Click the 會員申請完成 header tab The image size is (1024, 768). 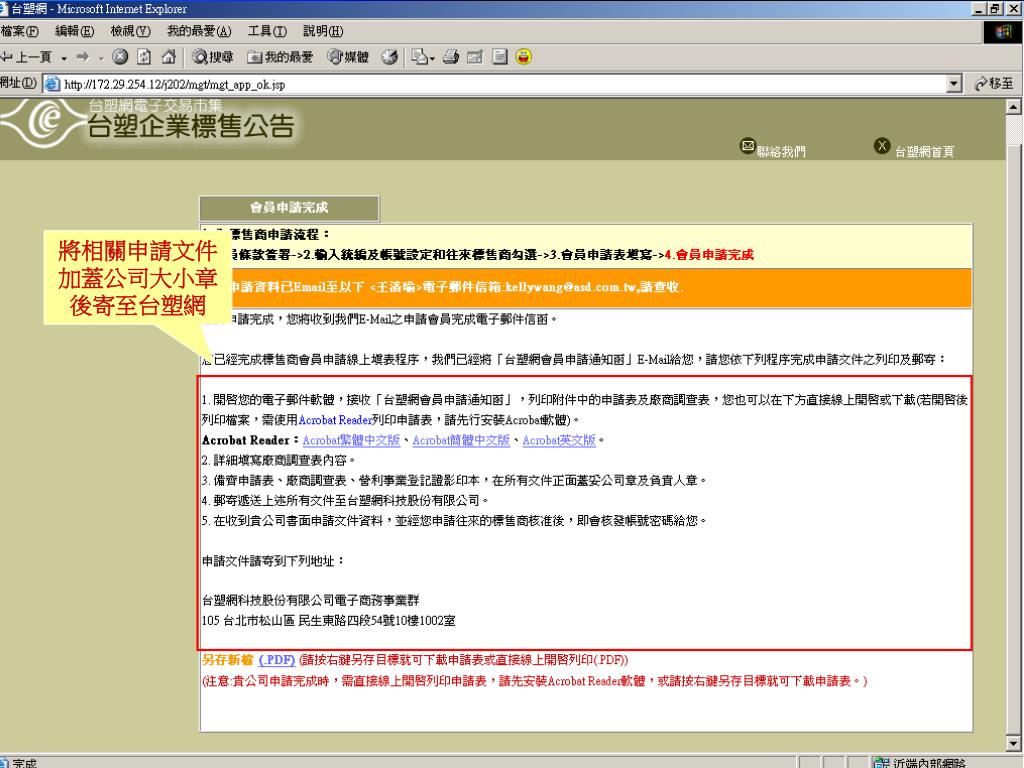point(289,208)
